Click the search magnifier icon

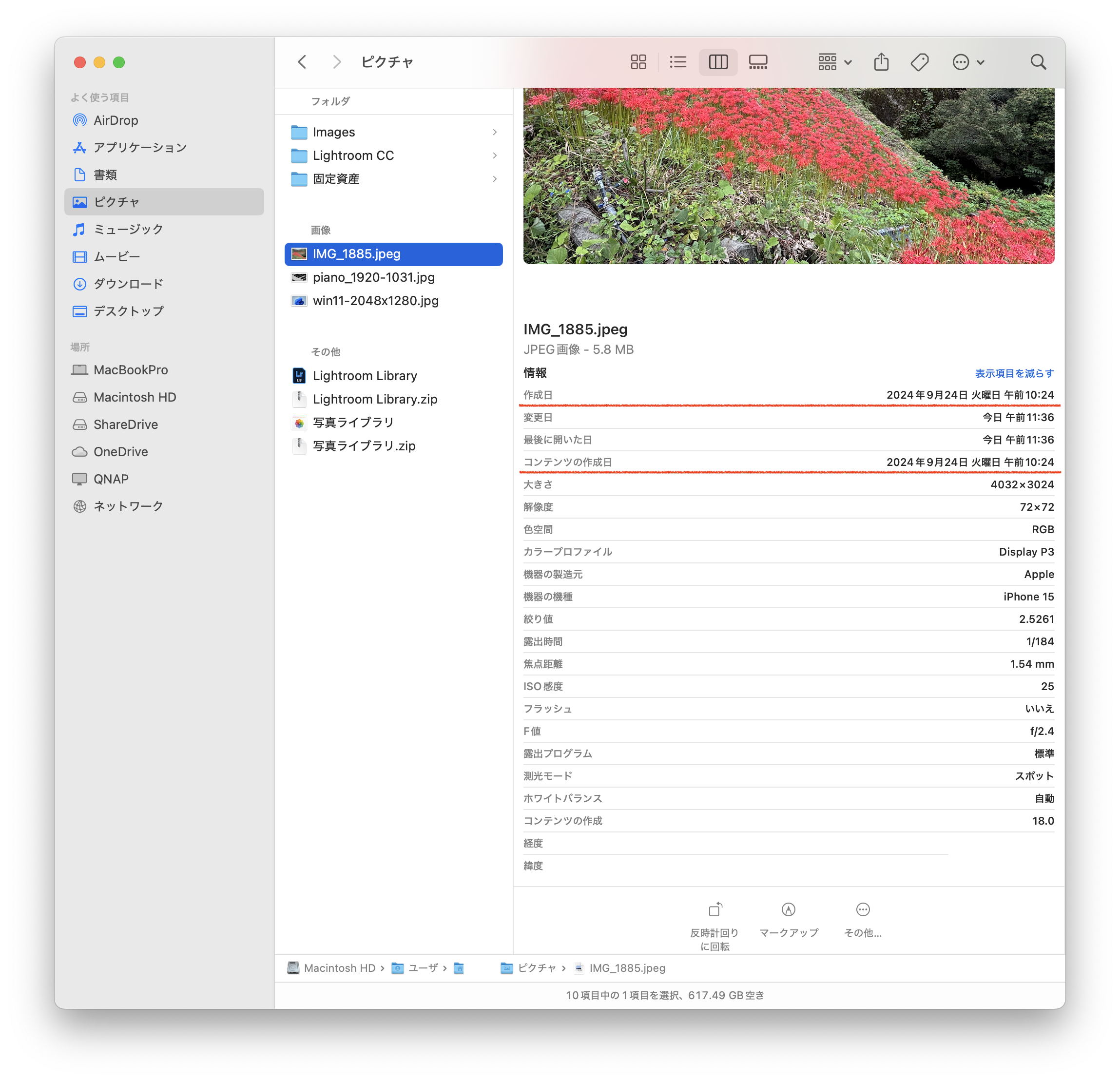[x=1038, y=62]
